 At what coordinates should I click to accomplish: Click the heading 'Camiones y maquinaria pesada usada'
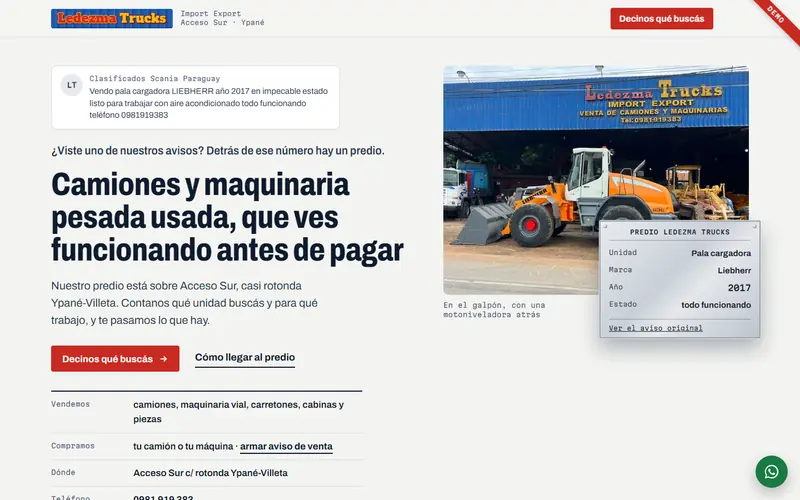click(x=228, y=217)
